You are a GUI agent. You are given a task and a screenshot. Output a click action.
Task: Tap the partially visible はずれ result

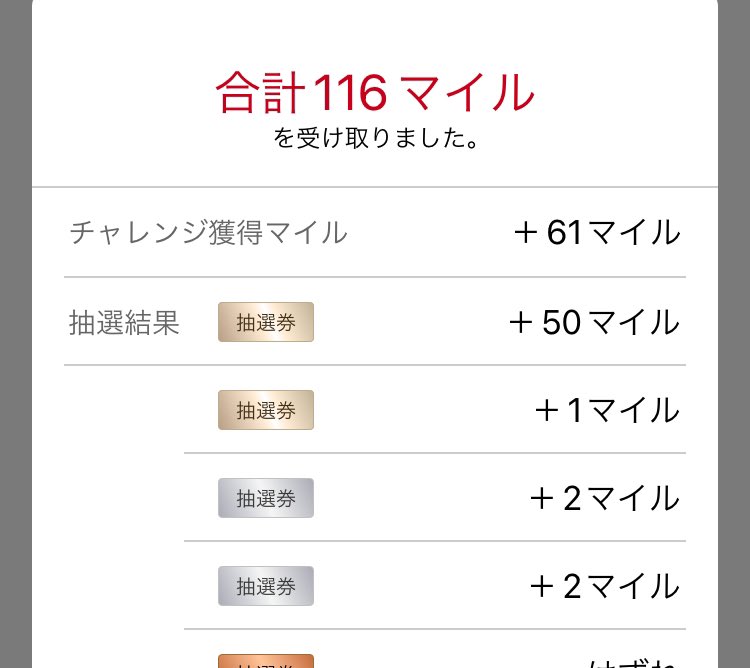point(632,664)
